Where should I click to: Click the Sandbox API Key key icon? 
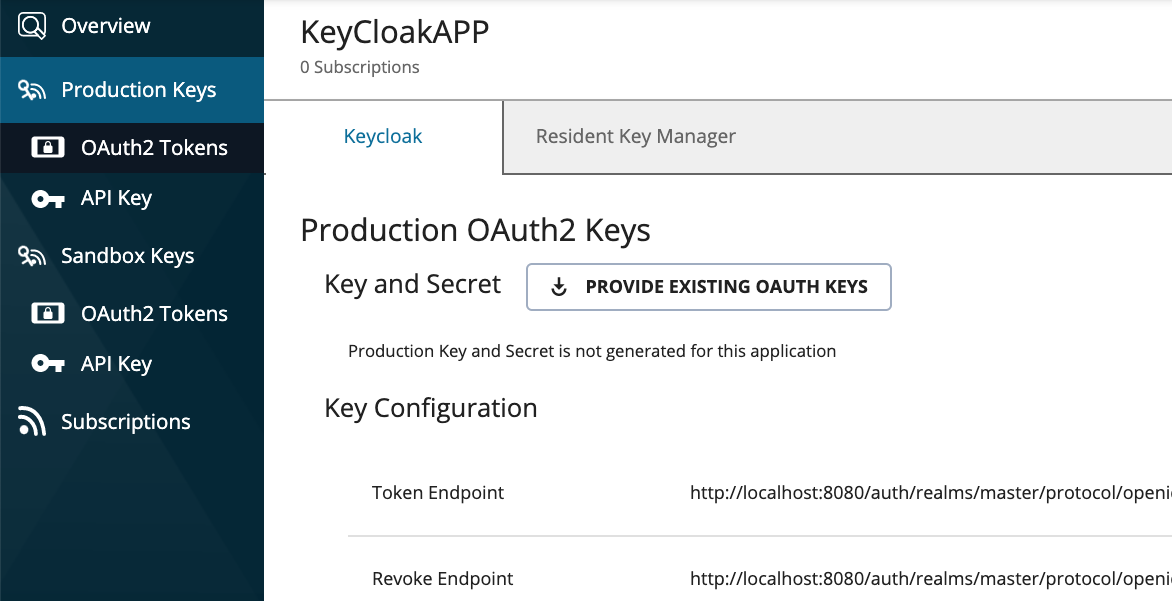point(48,363)
